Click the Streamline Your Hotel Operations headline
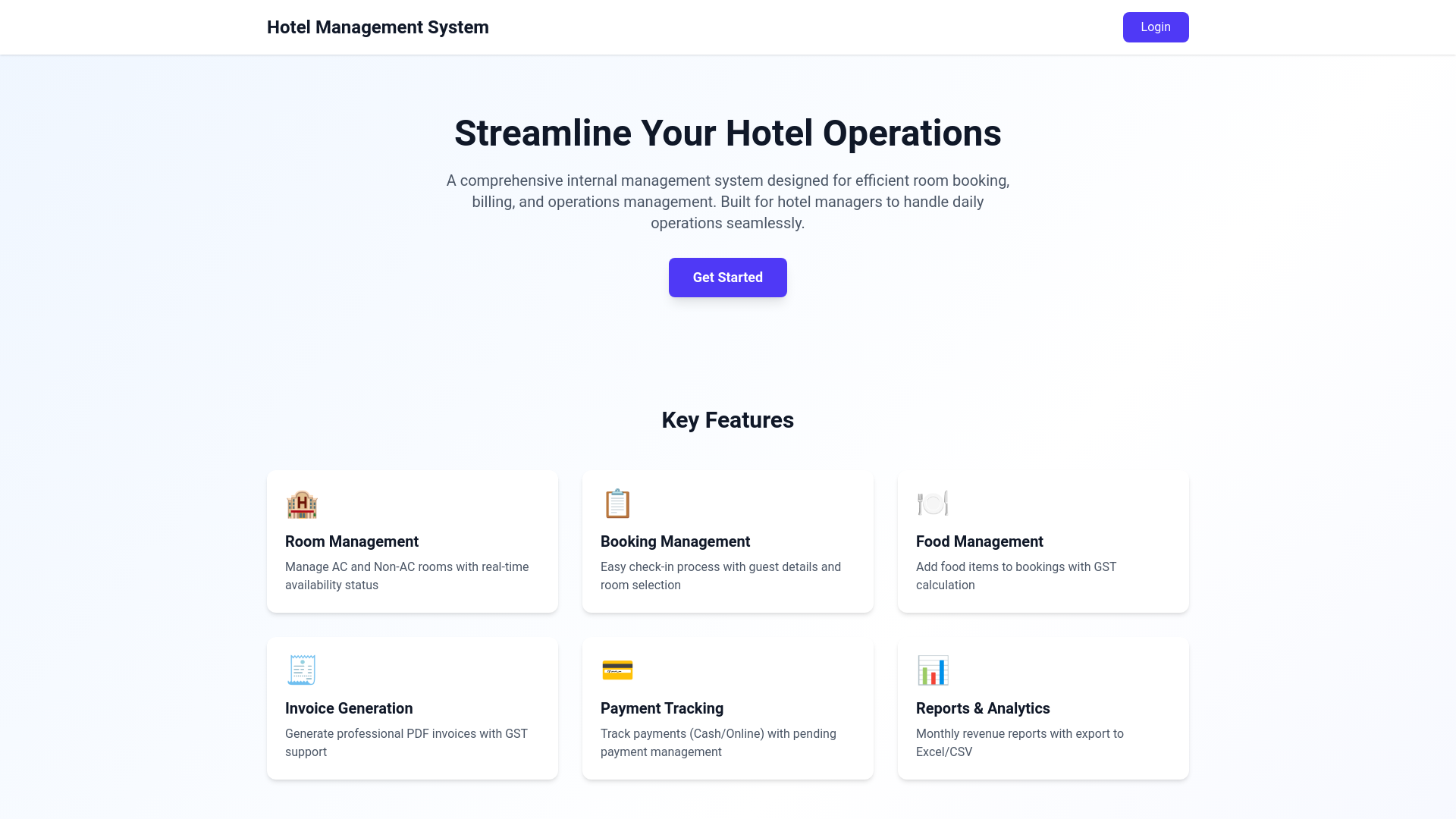The image size is (1456, 819). pos(728,133)
